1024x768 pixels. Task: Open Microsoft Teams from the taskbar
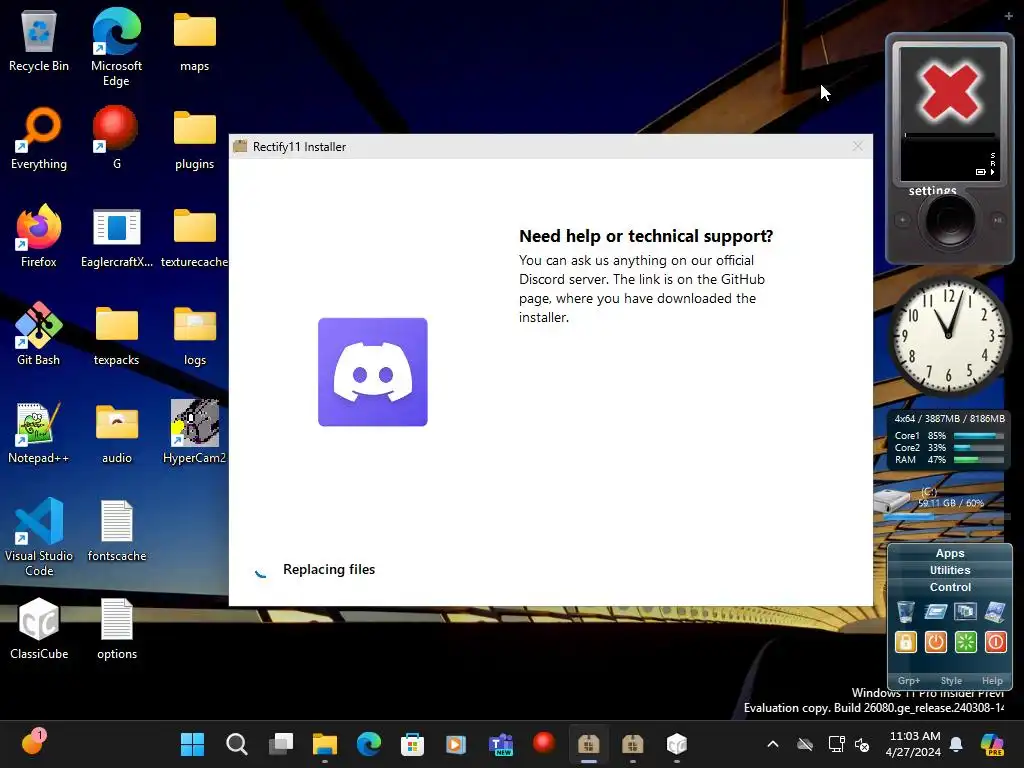501,744
